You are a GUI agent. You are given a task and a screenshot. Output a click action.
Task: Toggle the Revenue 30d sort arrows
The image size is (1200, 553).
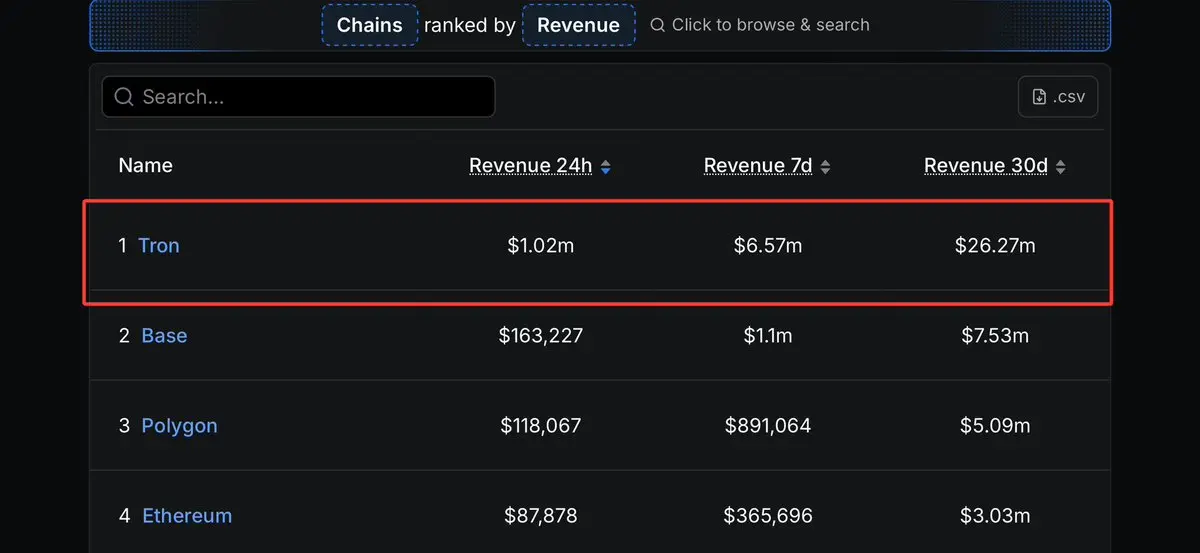(1060, 167)
